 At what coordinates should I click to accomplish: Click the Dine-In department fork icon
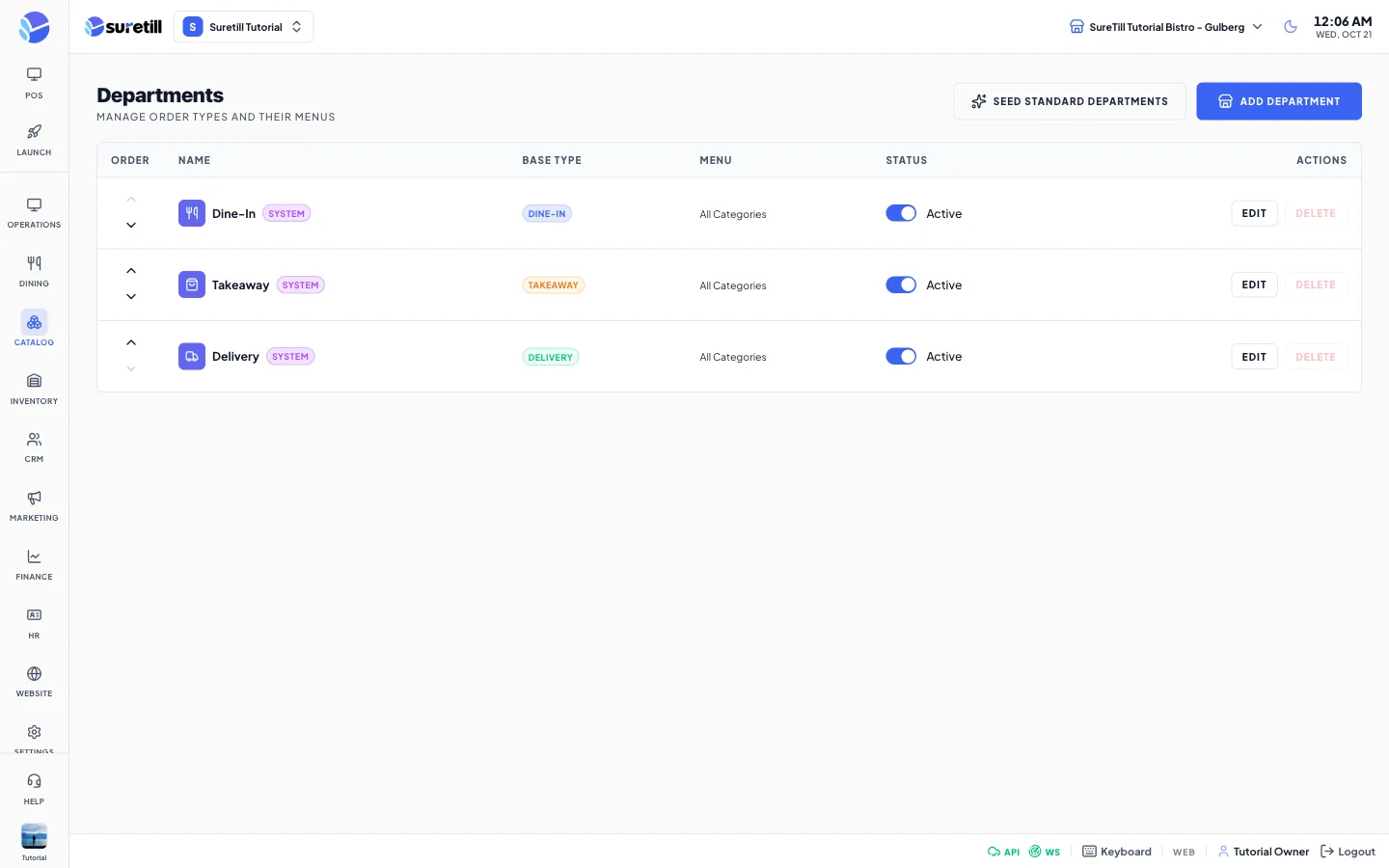coord(192,213)
